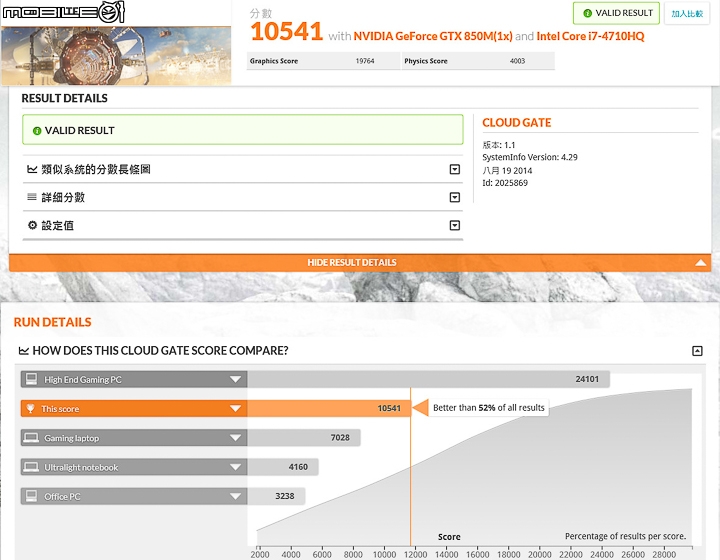Screen dimensions: 720x560
Task: Open the Gaming laptop dropdown arrow
Action: tap(236, 437)
